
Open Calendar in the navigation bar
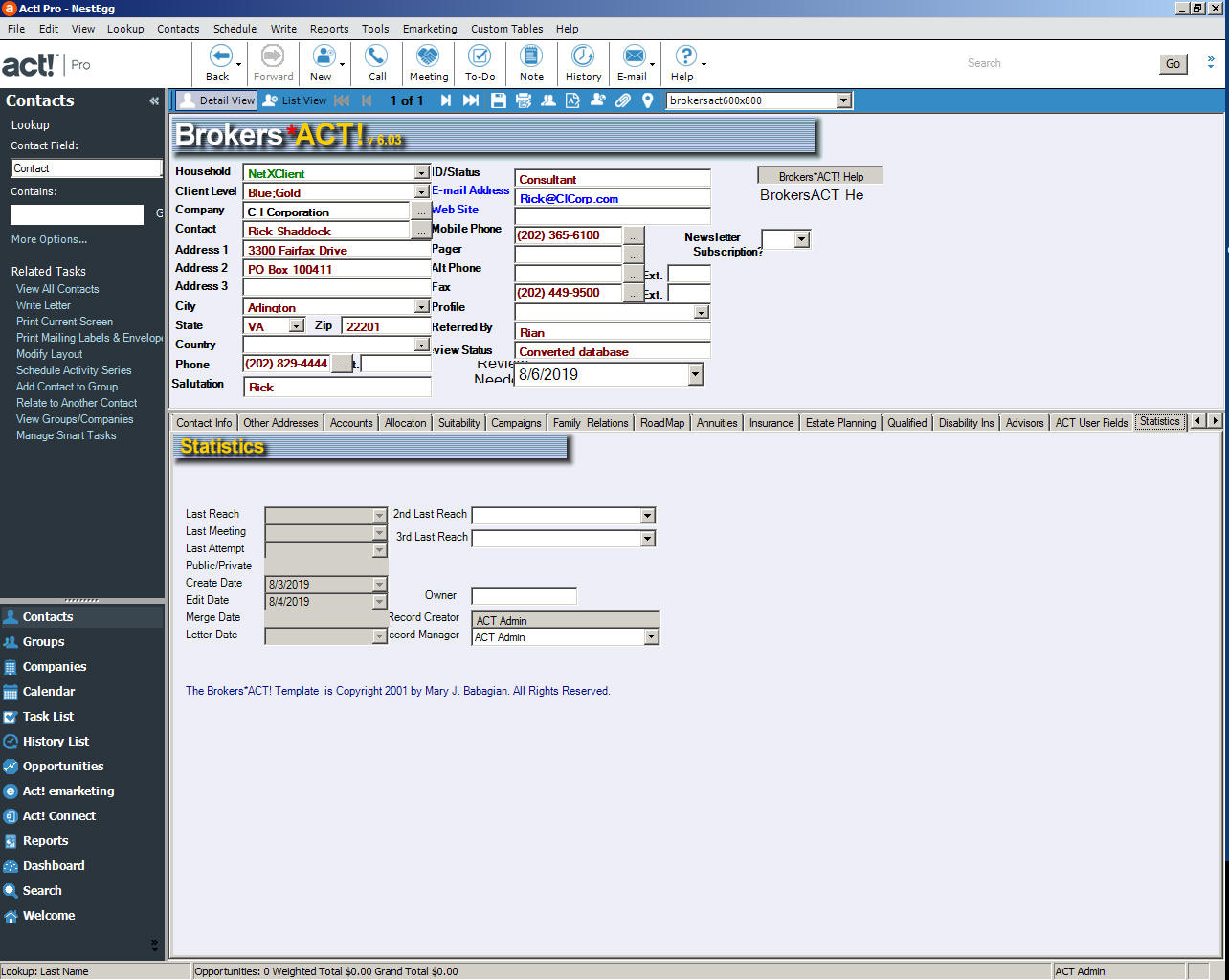[49, 692]
